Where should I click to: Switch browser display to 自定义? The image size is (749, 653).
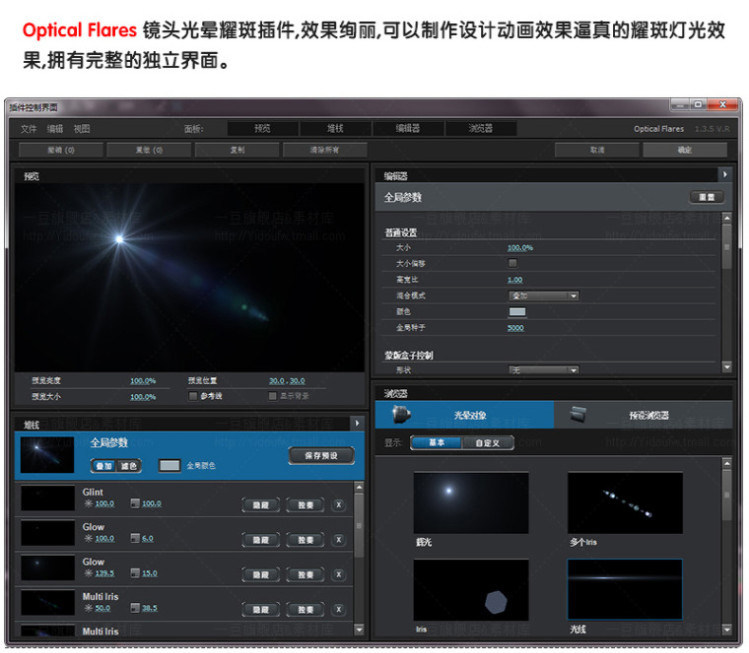tap(488, 443)
